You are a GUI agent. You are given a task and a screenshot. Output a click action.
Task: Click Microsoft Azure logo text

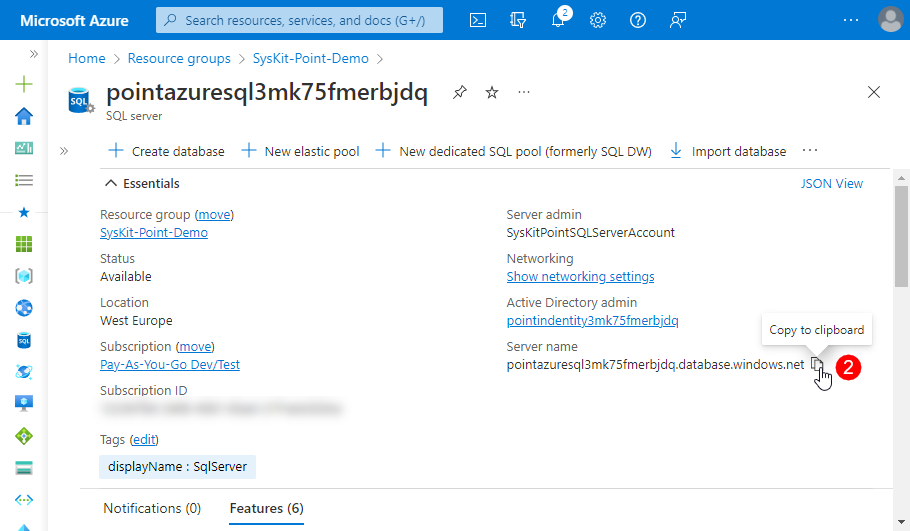click(74, 20)
